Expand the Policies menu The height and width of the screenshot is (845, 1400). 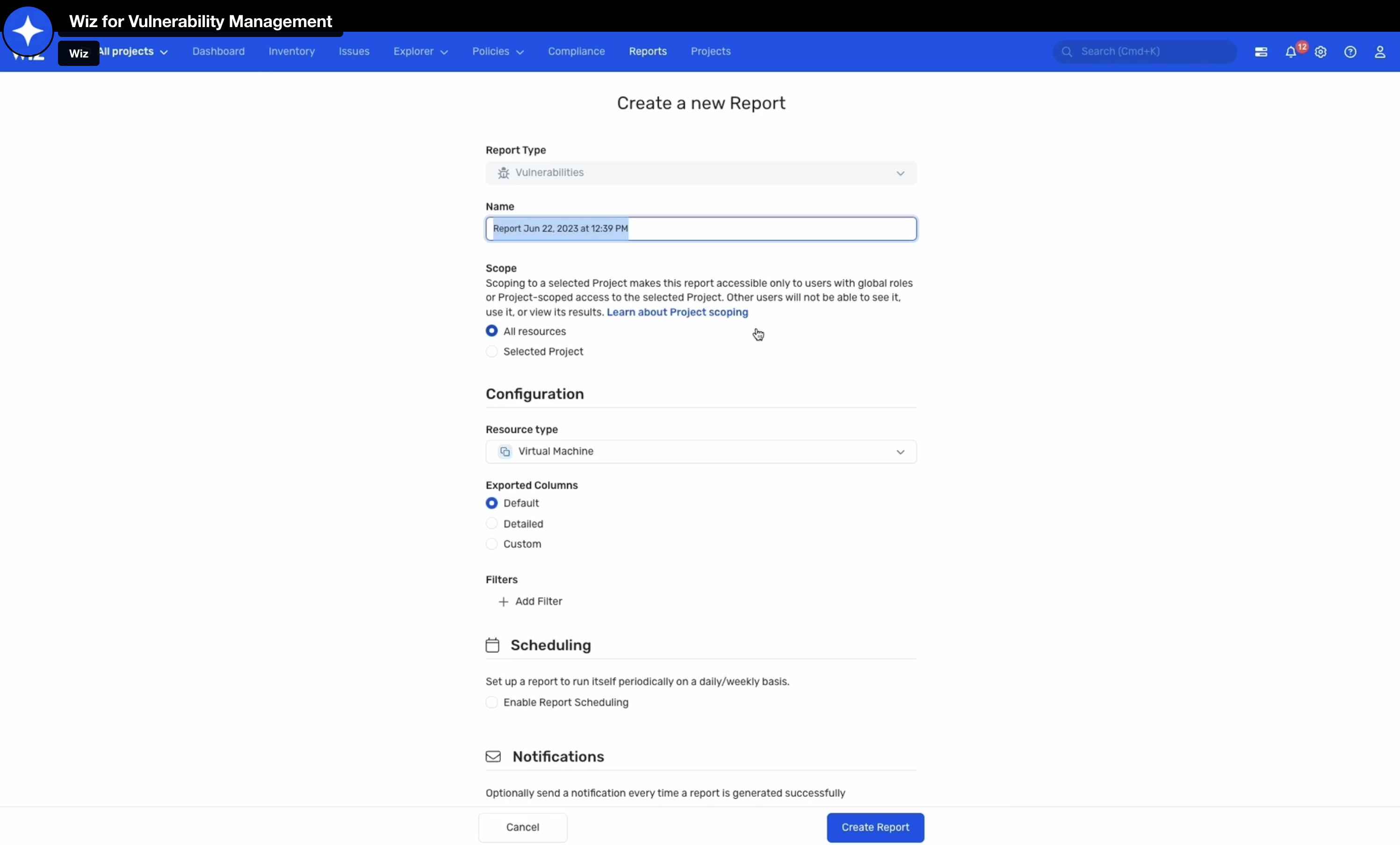click(x=498, y=52)
